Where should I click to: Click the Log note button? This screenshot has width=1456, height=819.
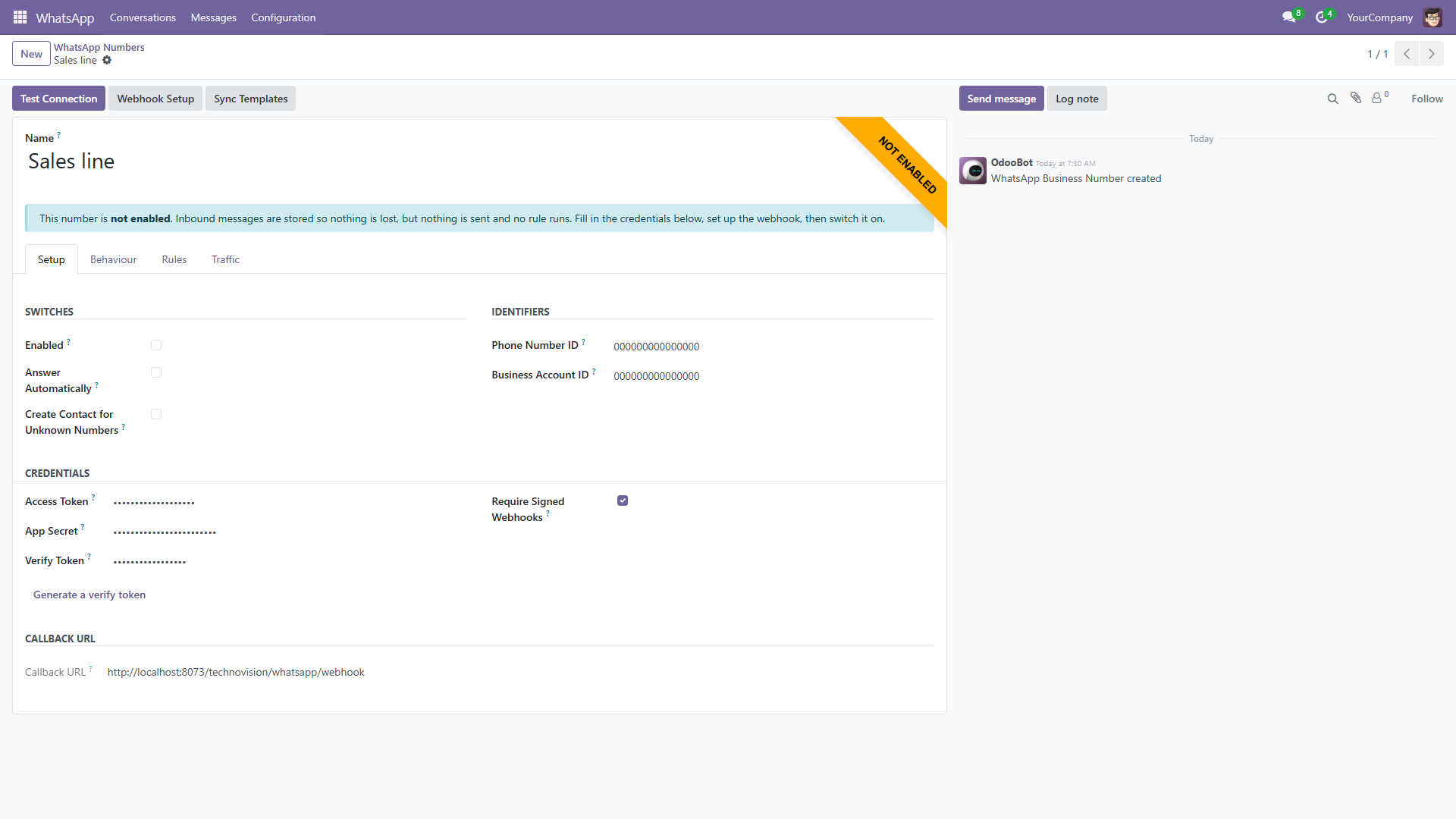tap(1077, 99)
